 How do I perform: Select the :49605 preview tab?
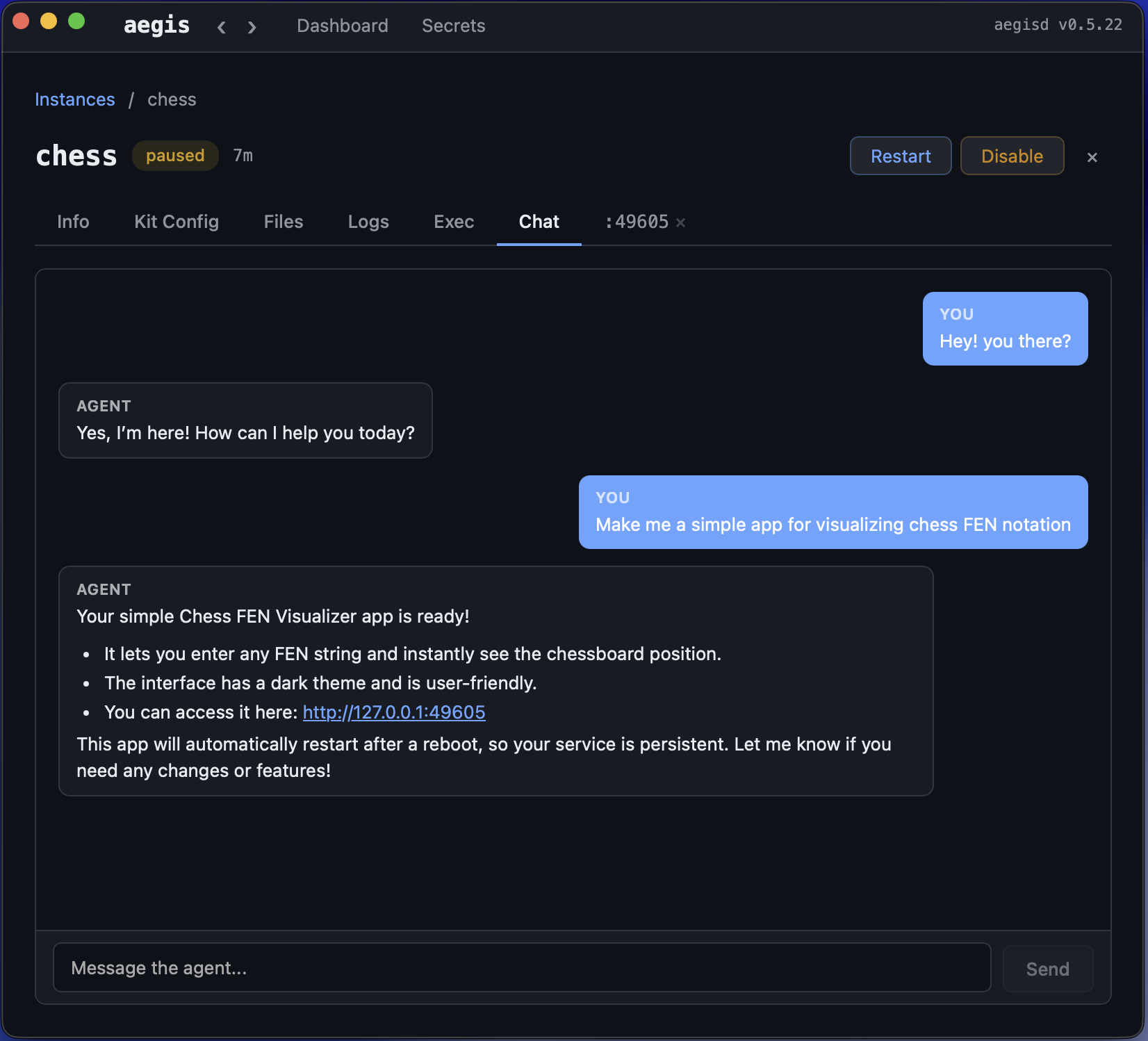tap(638, 222)
